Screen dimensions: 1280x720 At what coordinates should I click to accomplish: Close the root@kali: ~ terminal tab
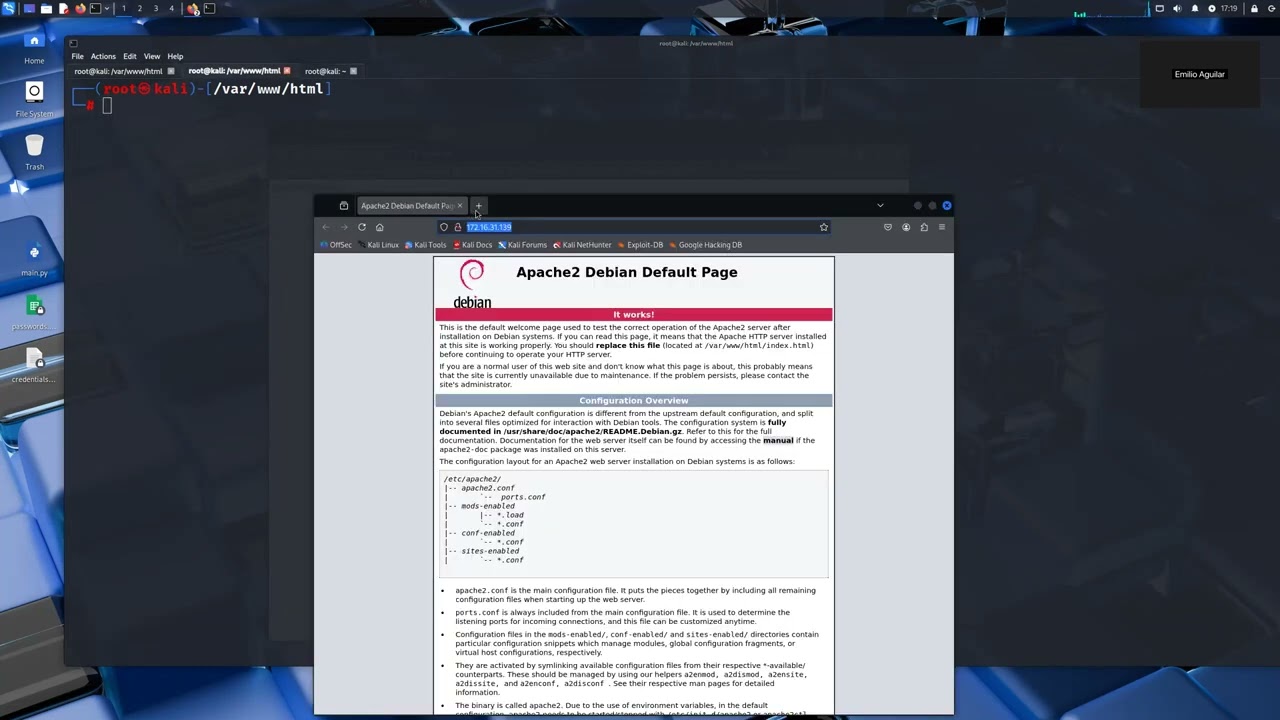point(354,71)
